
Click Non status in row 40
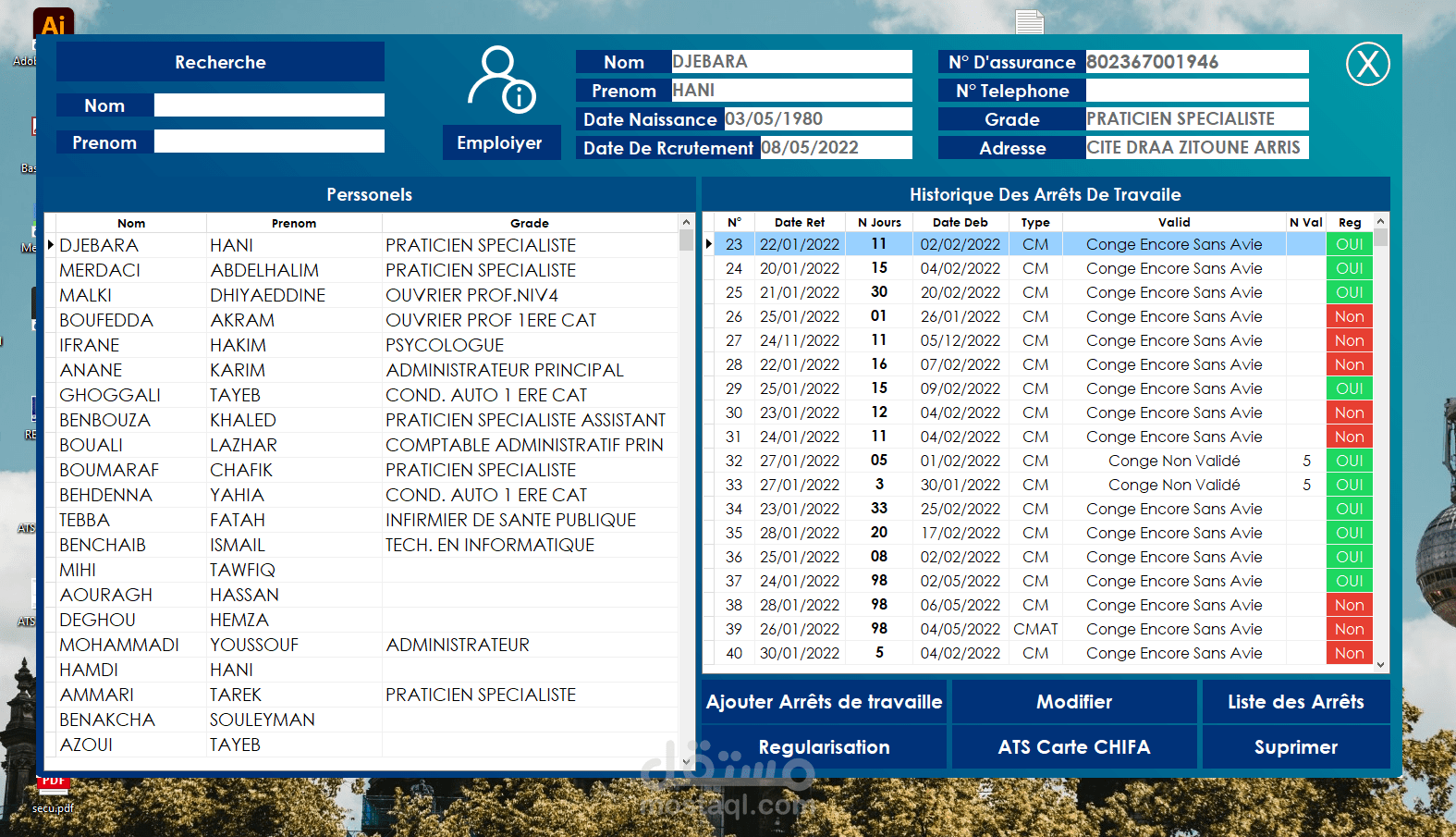click(x=1350, y=653)
